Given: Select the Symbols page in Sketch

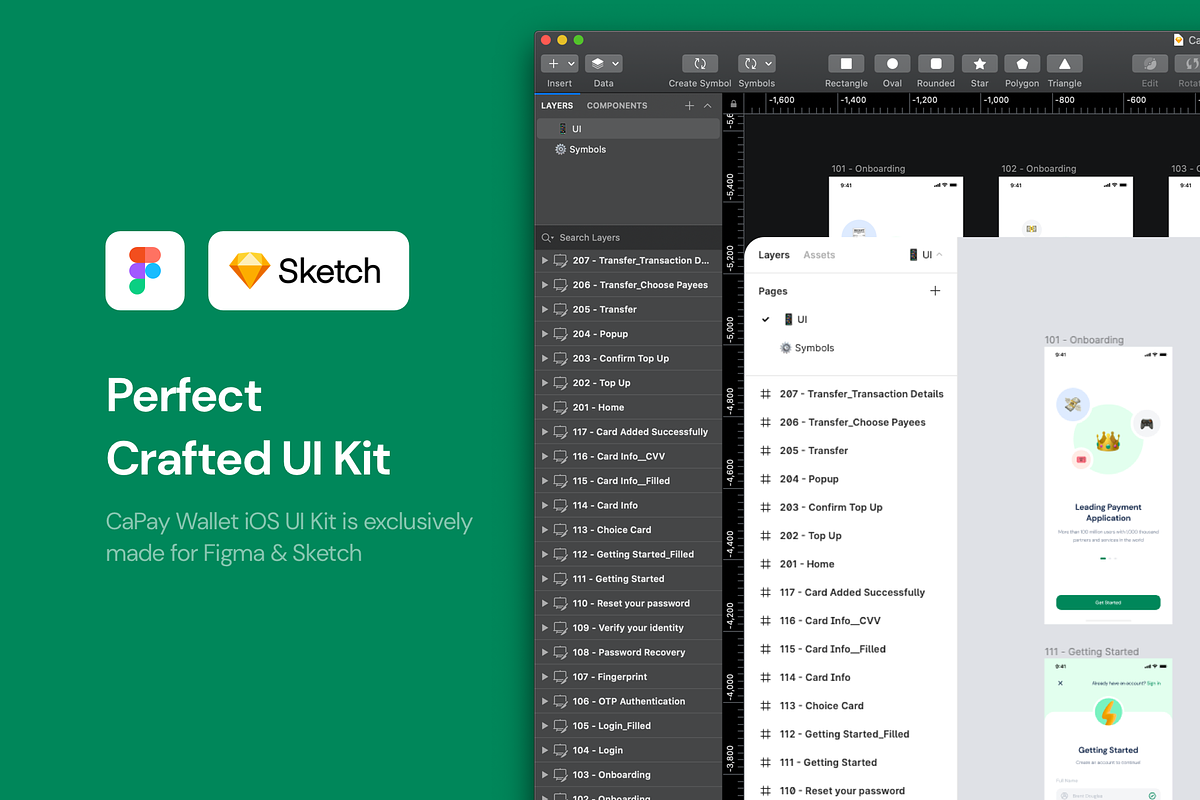Looking at the screenshot, I should click(628, 149).
